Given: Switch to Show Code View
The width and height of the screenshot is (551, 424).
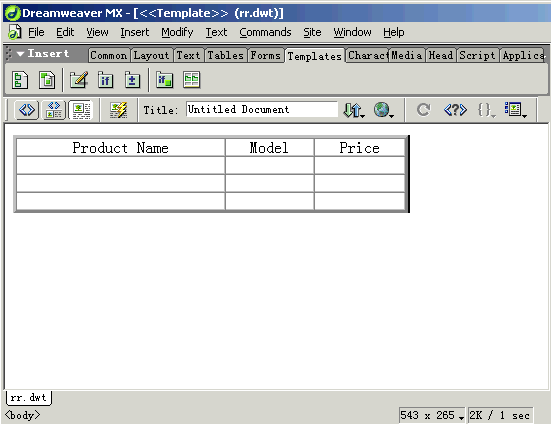Looking at the screenshot, I should [x=27, y=110].
